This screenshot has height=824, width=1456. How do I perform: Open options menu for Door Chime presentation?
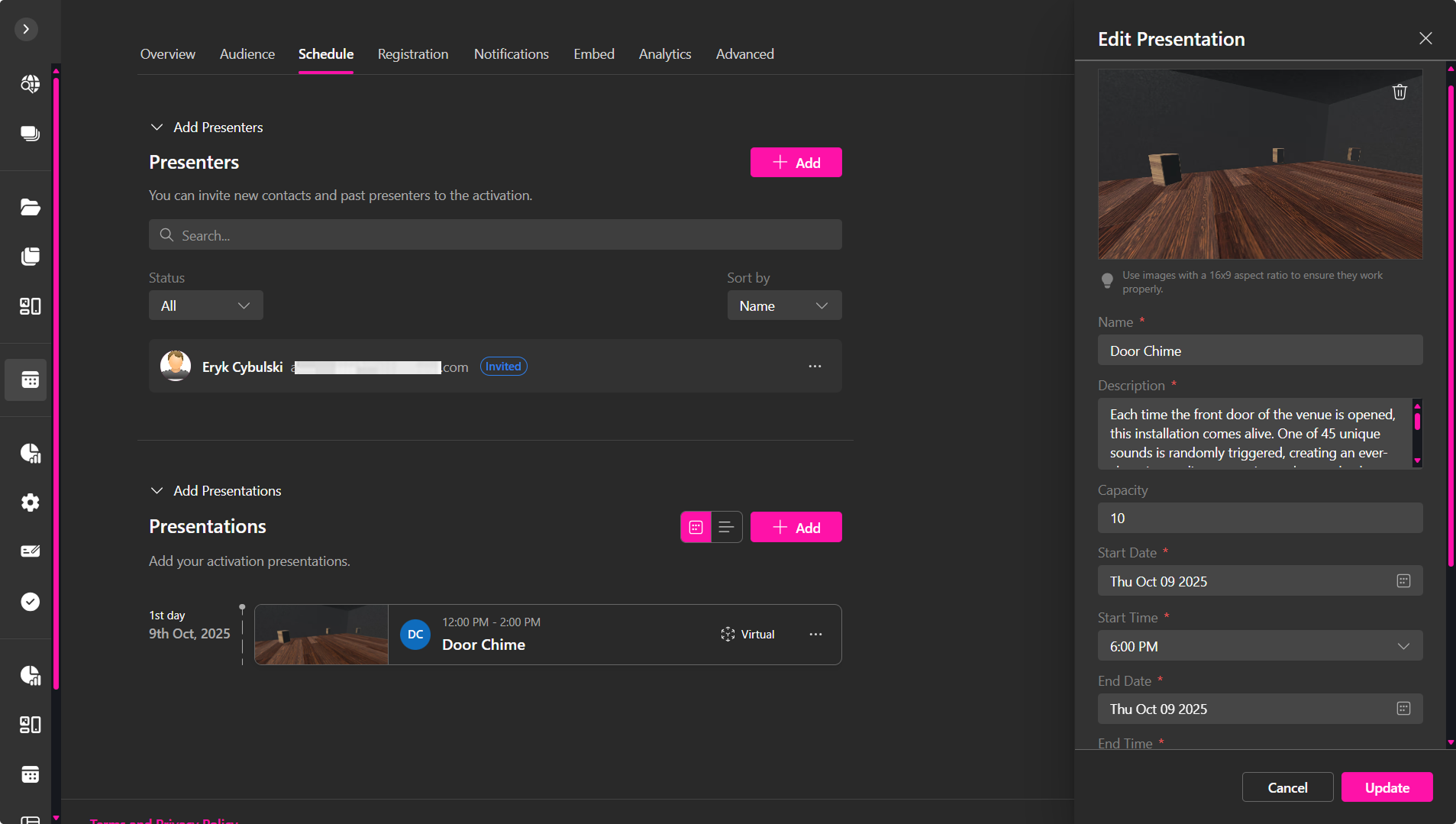tap(815, 635)
